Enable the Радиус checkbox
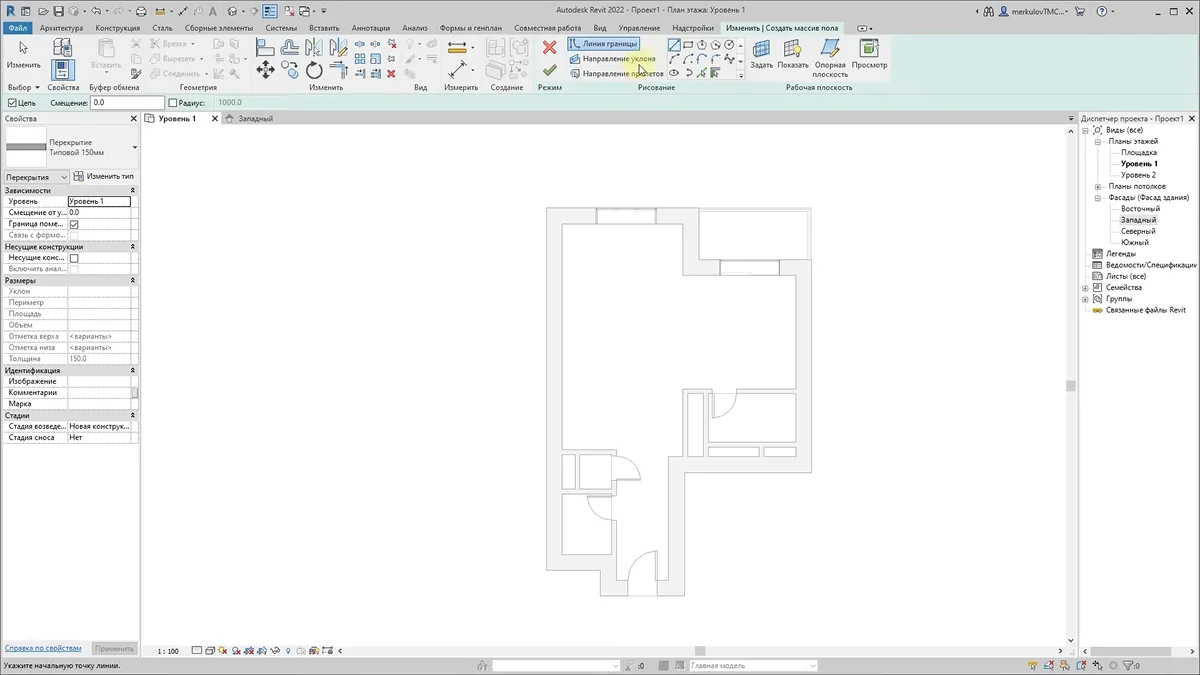The height and width of the screenshot is (675, 1200). (x=173, y=103)
